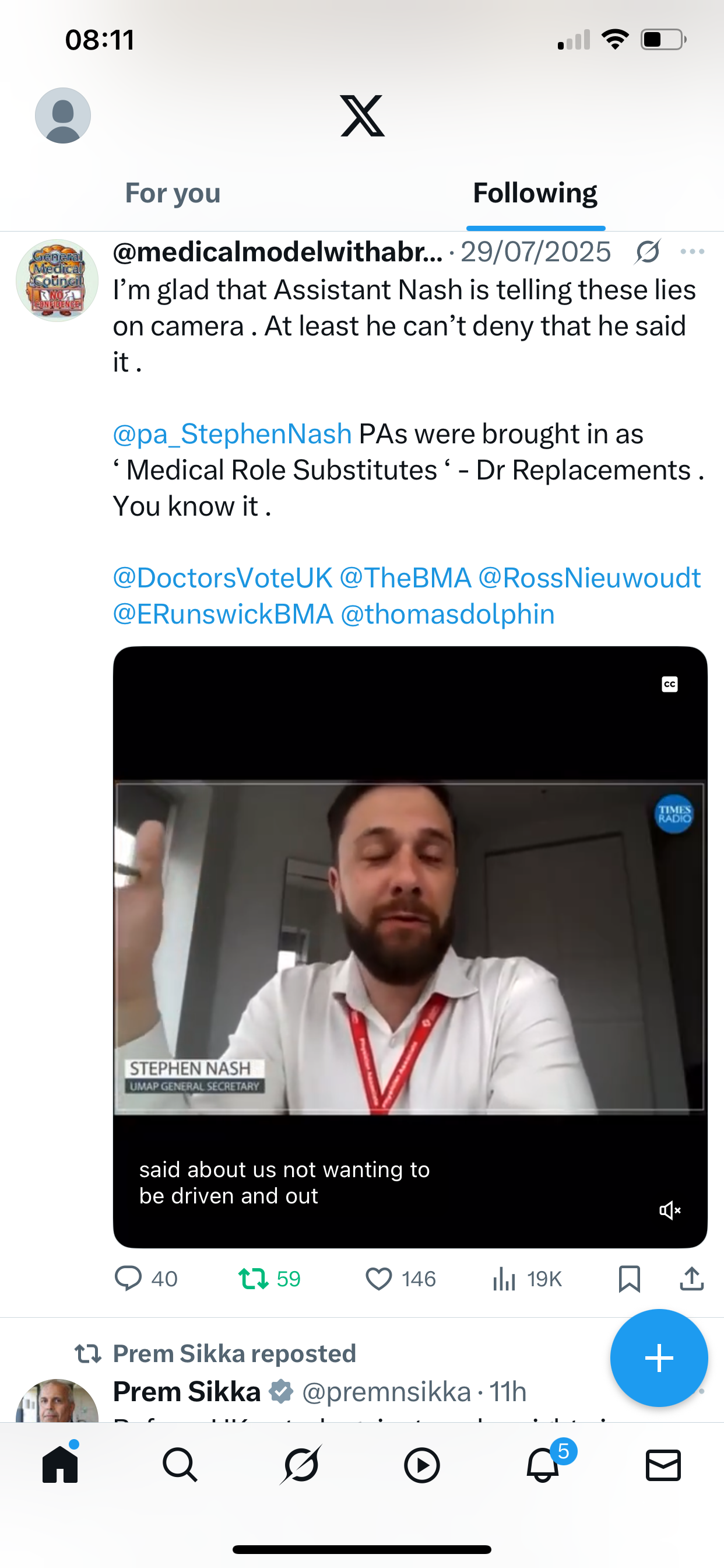Tap the Grok icon beside tweet date

click(648, 251)
